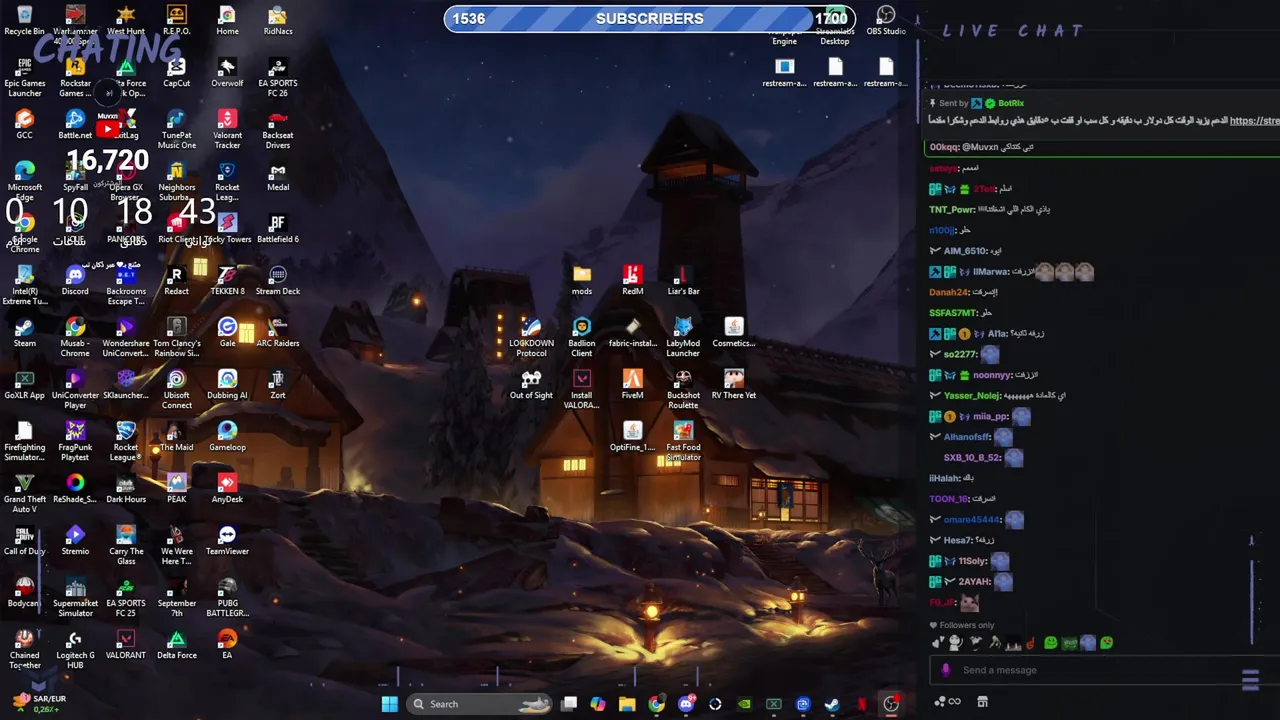Image resolution: width=1280 pixels, height=720 pixels.
Task: Open the Medal desktop shortcut
Action: (x=277, y=176)
